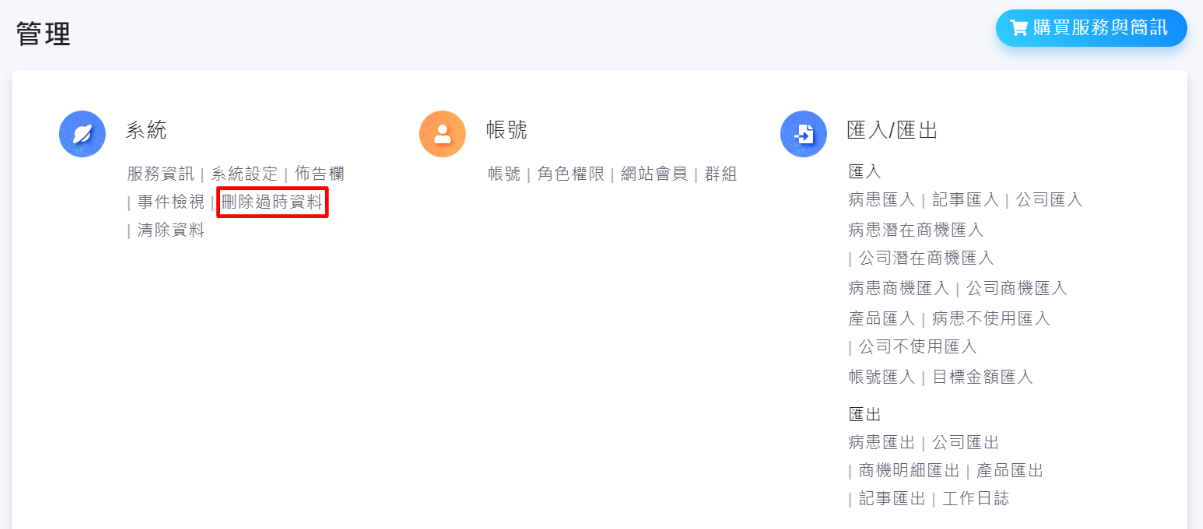Open the 事件檢視 event viewer
Viewport: 1203px width, 529px height.
tap(171, 202)
